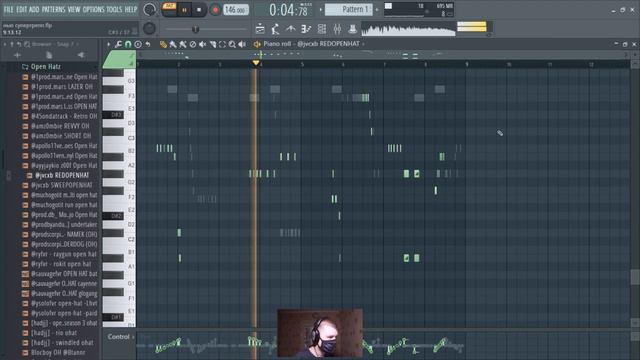Screen dimensions: 640x360
Task: Stop playback with the stop button
Action: point(199,10)
